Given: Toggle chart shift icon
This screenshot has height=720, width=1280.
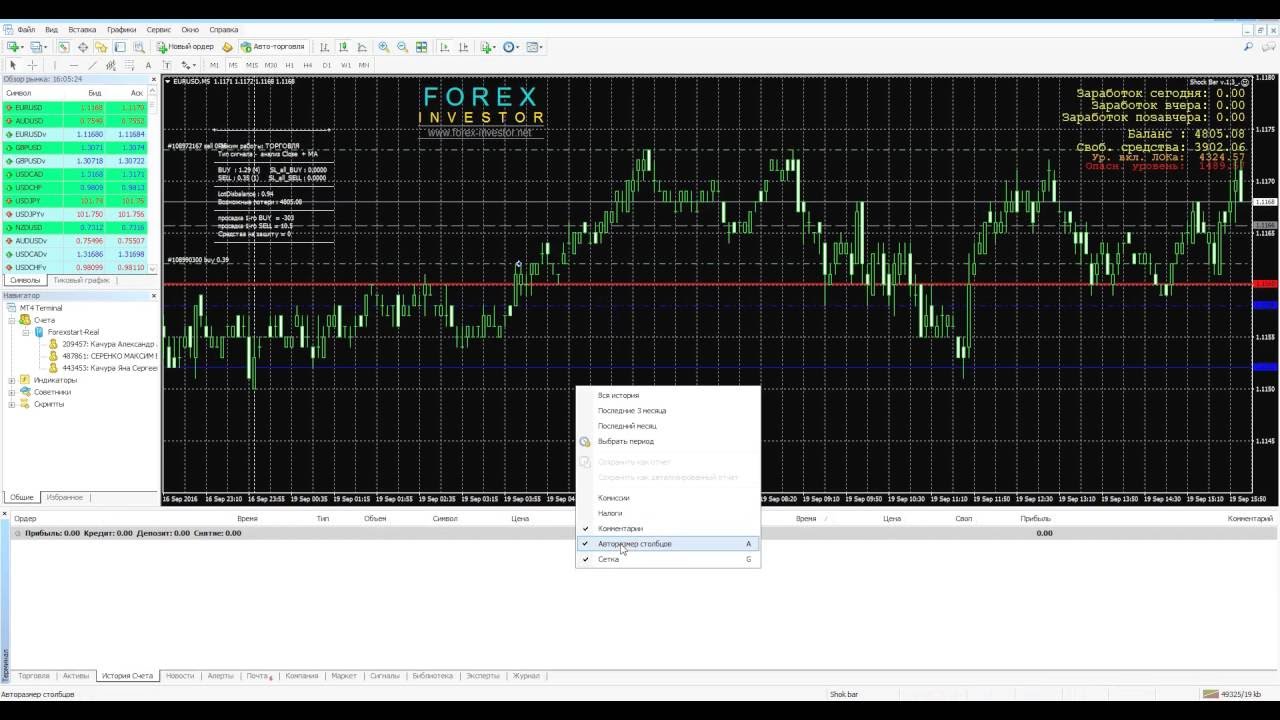Looking at the screenshot, I should tap(464, 47).
